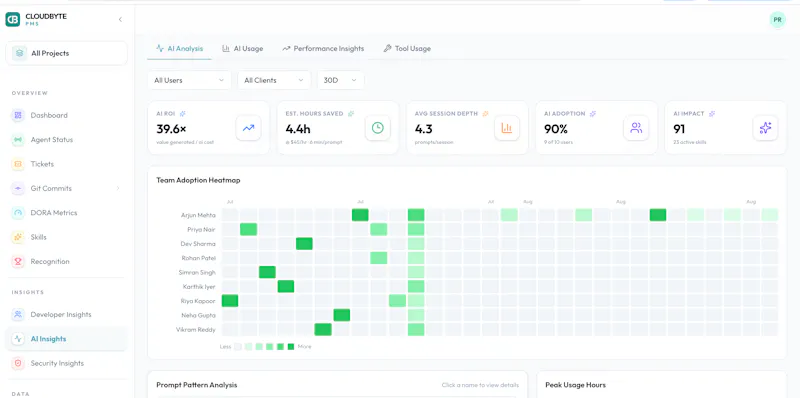Click the AI Adoption users icon
The height and width of the screenshot is (398, 800).
(636, 128)
